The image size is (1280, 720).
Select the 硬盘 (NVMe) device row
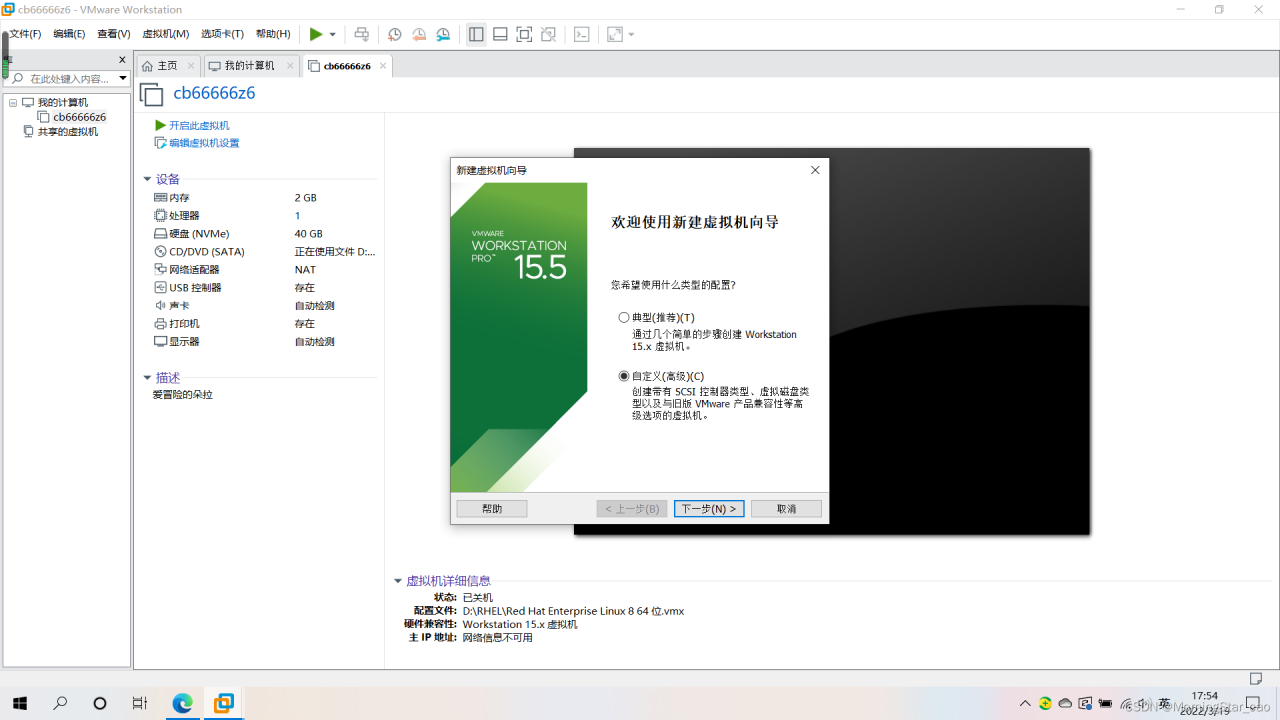click(264, 234)
